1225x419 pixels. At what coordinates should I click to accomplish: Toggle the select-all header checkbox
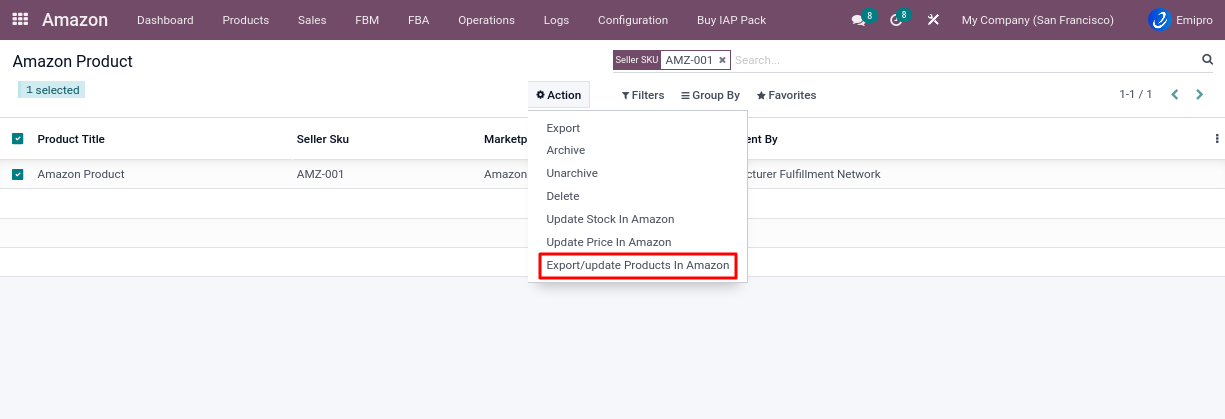18,139
